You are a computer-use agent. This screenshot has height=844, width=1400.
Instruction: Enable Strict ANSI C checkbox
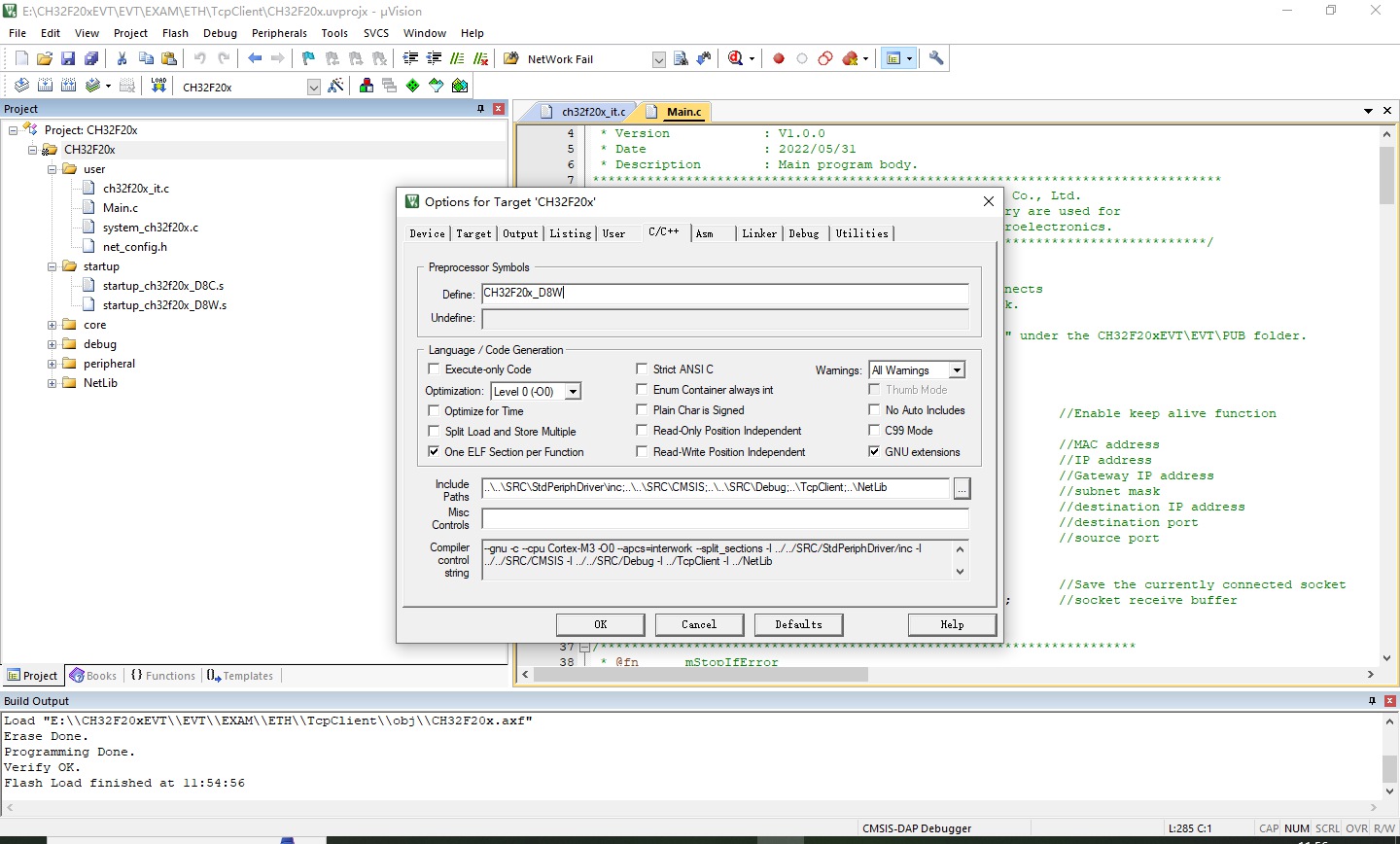click(x=642, y=369)
